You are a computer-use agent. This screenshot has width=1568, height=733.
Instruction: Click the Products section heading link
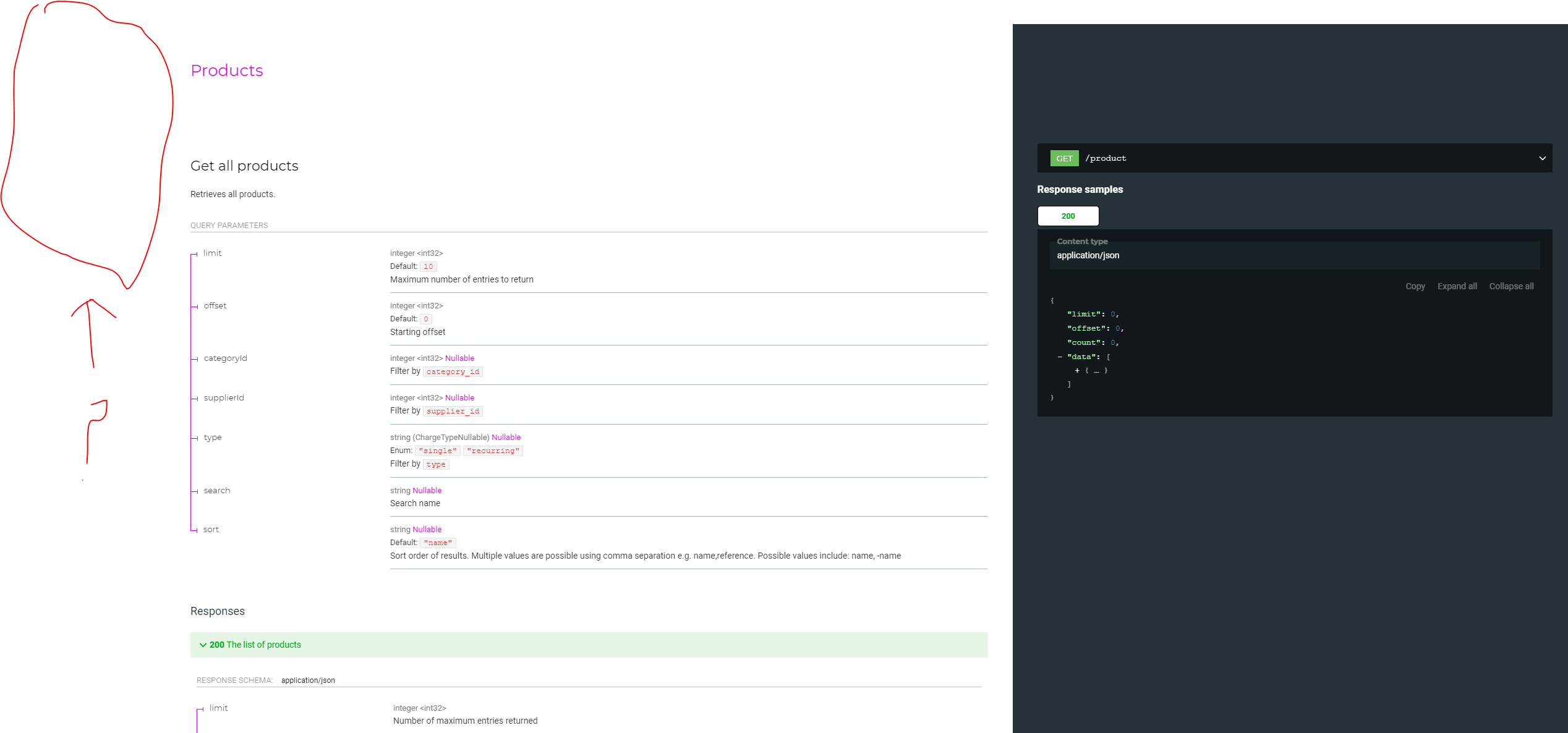(226, 70)
